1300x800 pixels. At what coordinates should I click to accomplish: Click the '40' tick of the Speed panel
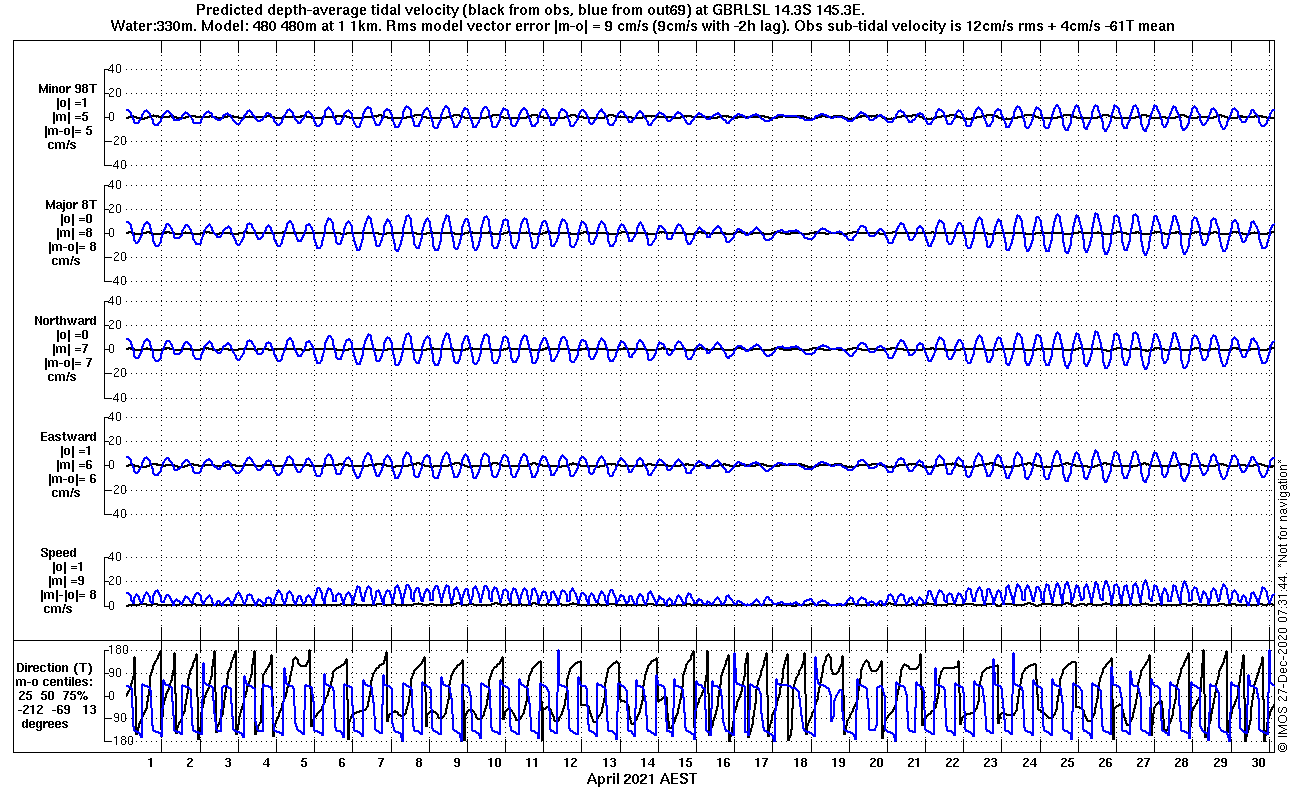114,556
